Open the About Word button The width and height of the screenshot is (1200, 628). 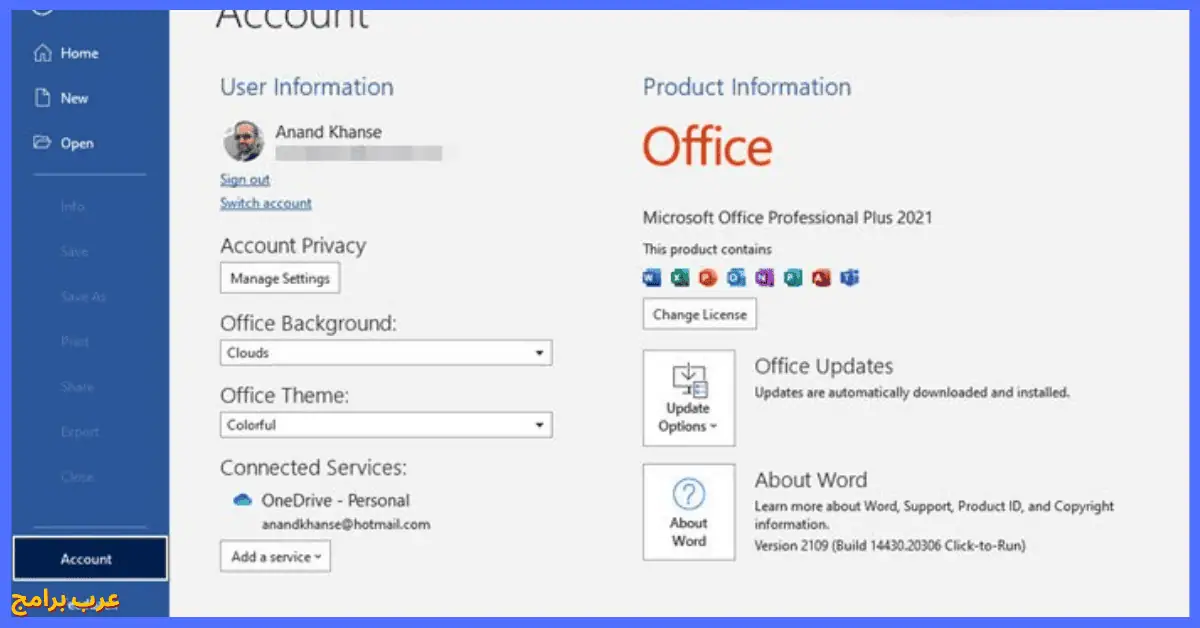point(689,512)
